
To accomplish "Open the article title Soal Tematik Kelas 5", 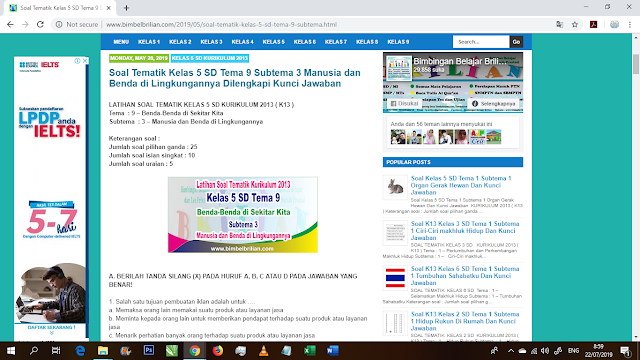I will (235, 78).
